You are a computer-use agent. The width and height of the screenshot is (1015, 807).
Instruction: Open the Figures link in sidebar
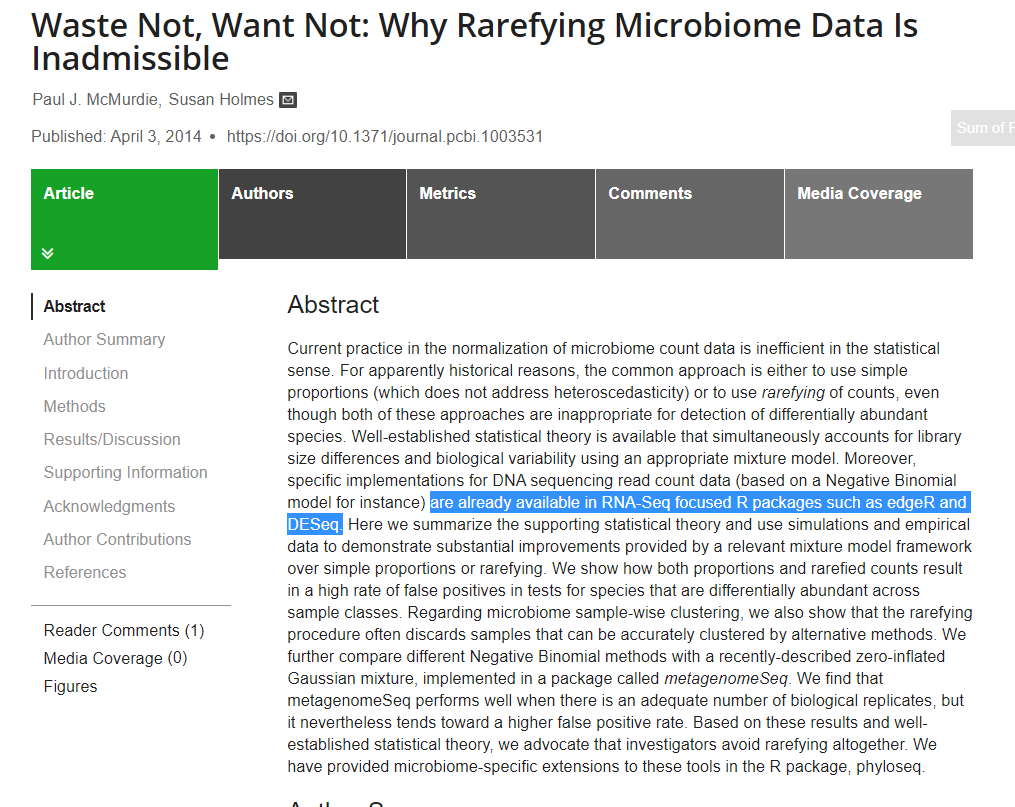70,686
